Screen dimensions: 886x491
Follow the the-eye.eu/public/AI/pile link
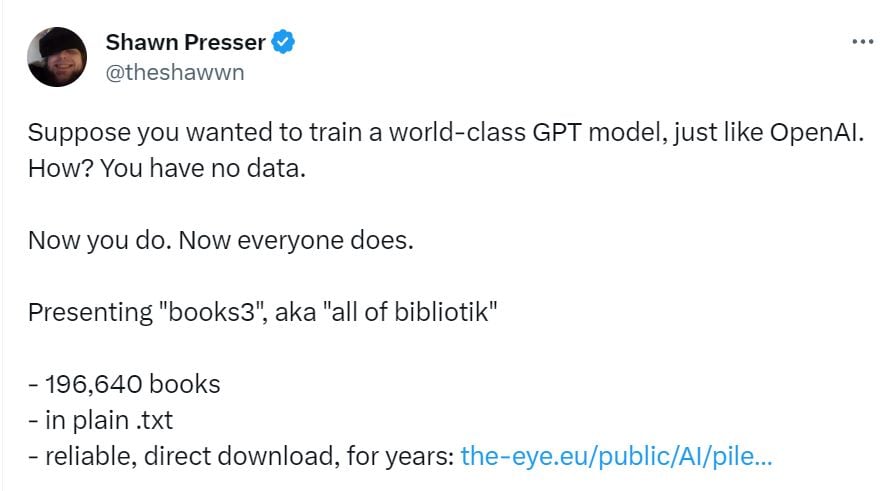pyautogui.click(x=616, y=456)
